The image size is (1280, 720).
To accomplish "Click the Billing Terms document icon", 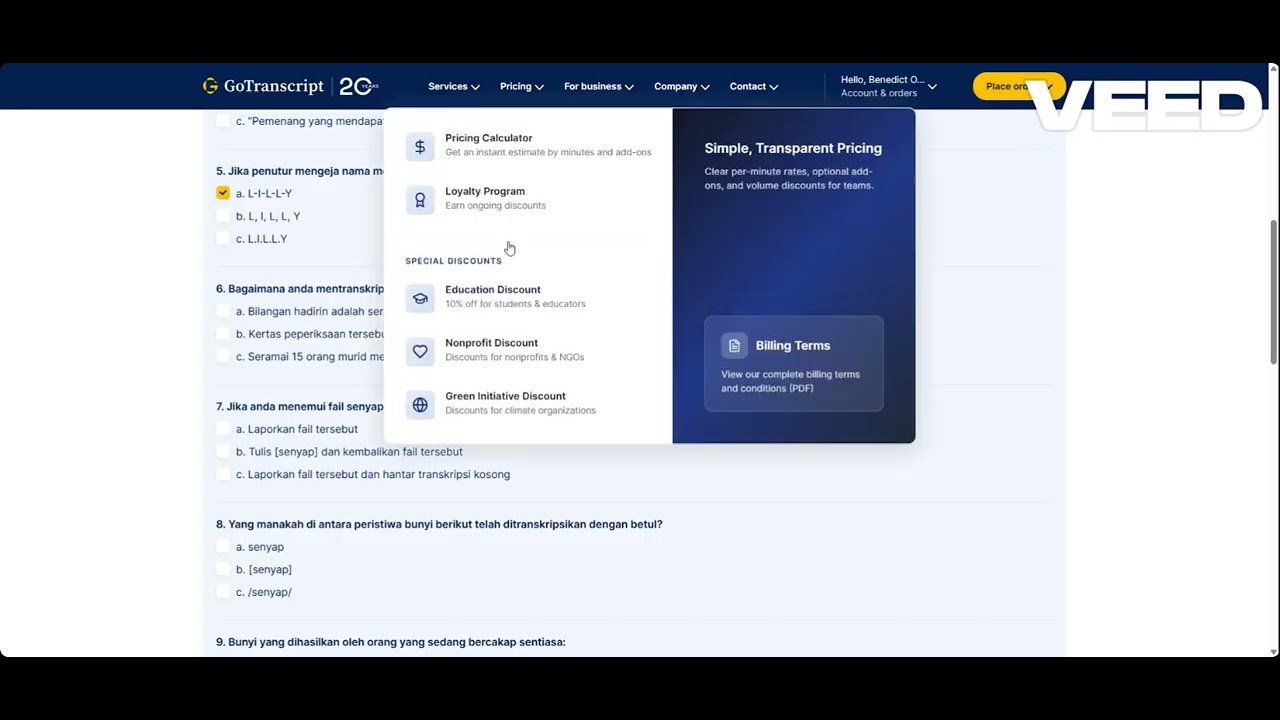I will 734,346.
